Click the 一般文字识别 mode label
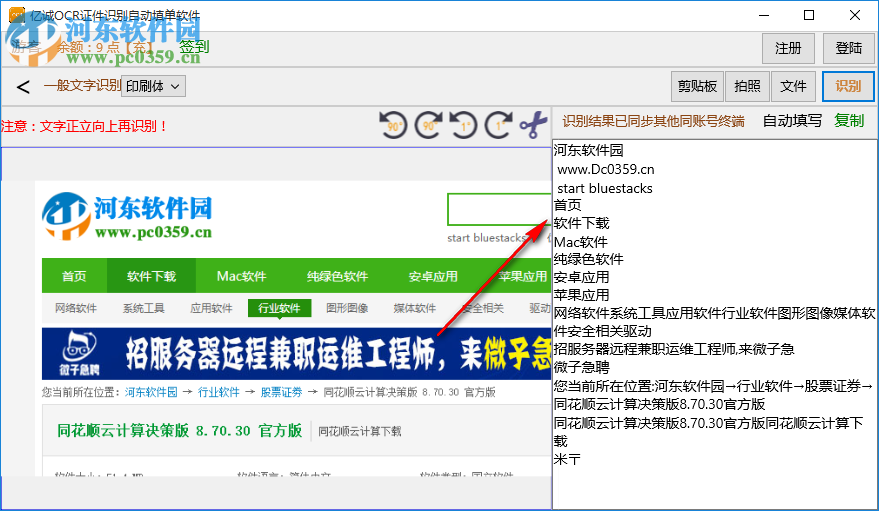 (x=82, y=85)
